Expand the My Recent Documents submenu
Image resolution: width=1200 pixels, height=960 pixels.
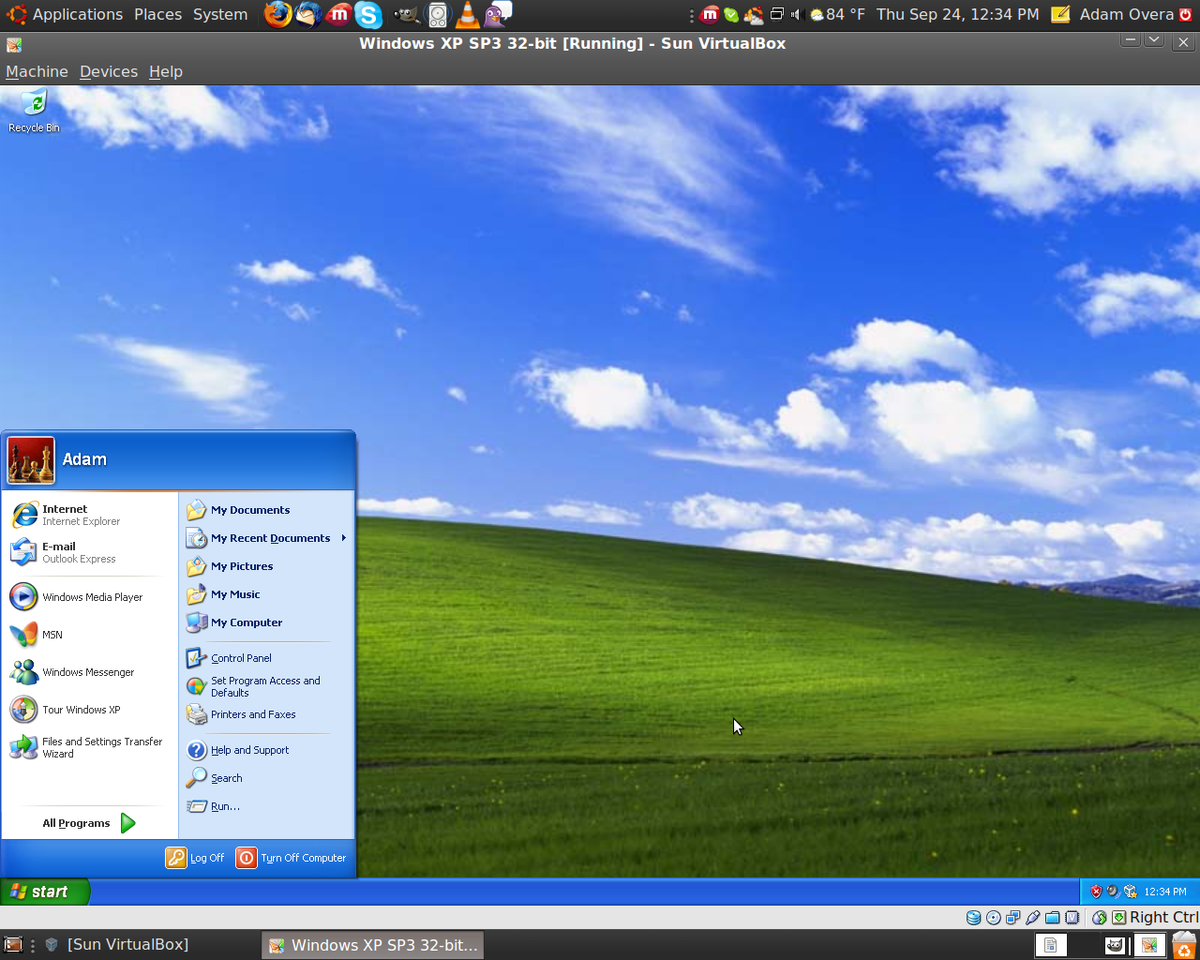pos(268,538)
